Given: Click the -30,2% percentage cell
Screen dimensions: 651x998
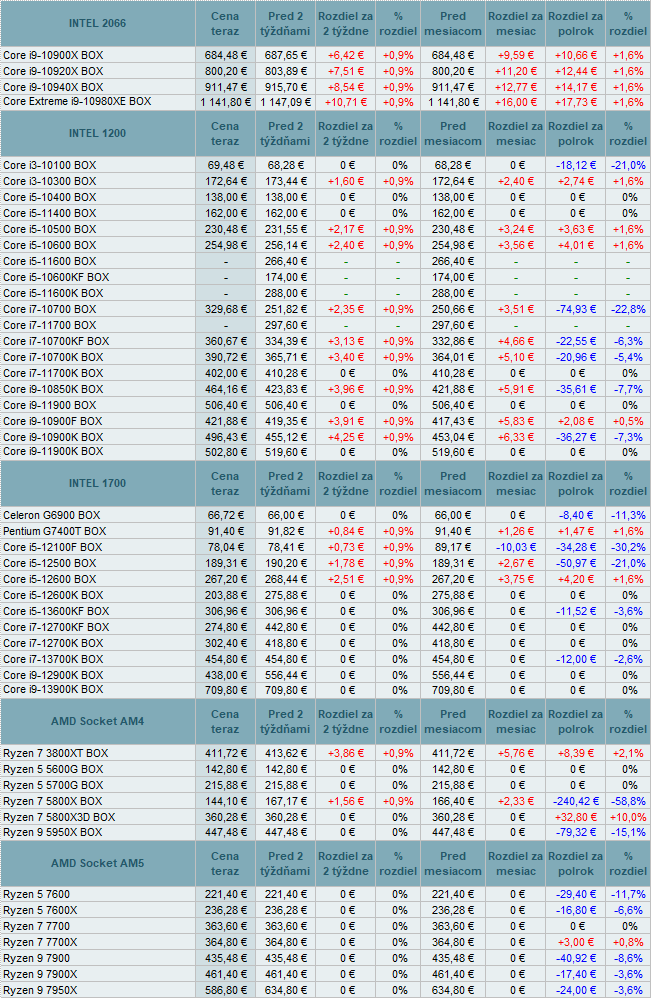Looking at the screenshot, I should [628, 547].
